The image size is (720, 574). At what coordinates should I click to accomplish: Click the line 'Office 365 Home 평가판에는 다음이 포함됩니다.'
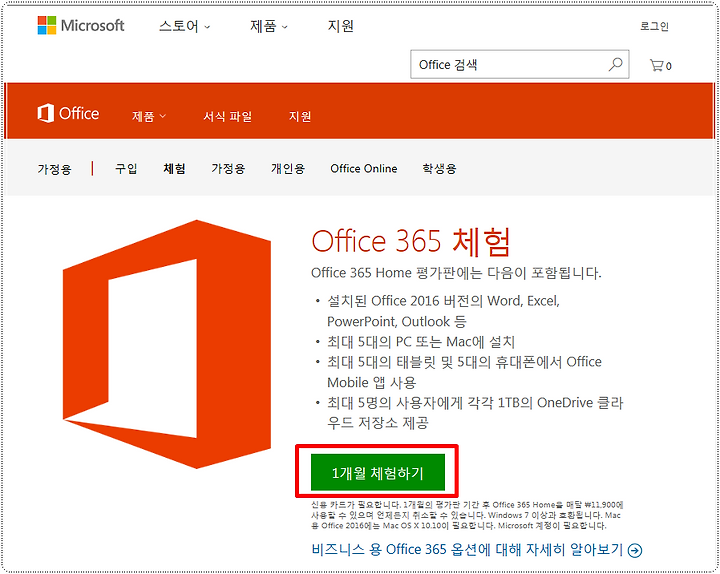456,273
